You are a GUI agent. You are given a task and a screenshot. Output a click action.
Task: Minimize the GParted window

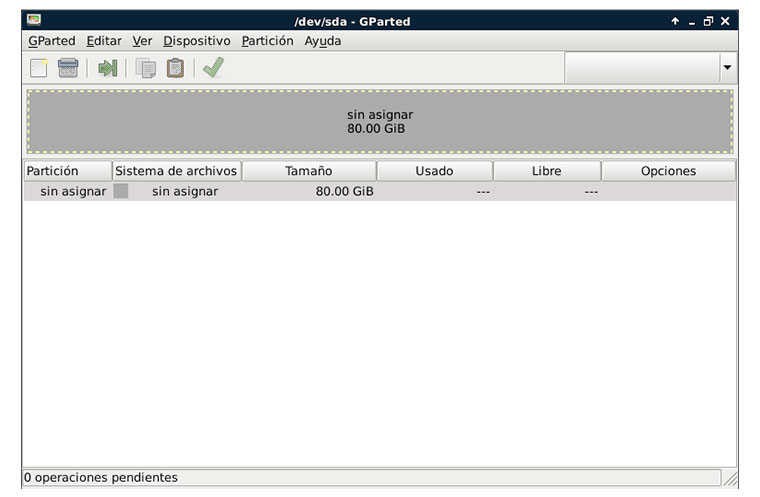coord(692,22)
